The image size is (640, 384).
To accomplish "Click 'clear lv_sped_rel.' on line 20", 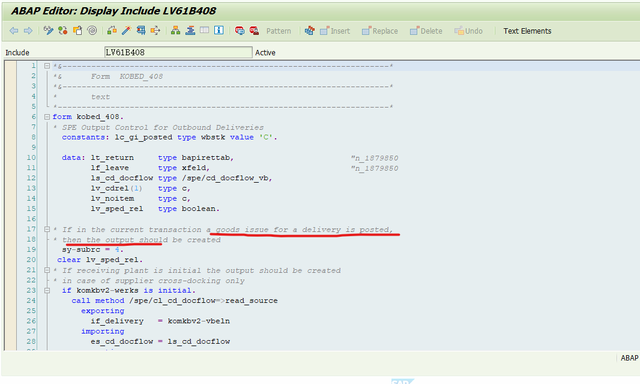I will pyautogui.click(x=100, y=260).
